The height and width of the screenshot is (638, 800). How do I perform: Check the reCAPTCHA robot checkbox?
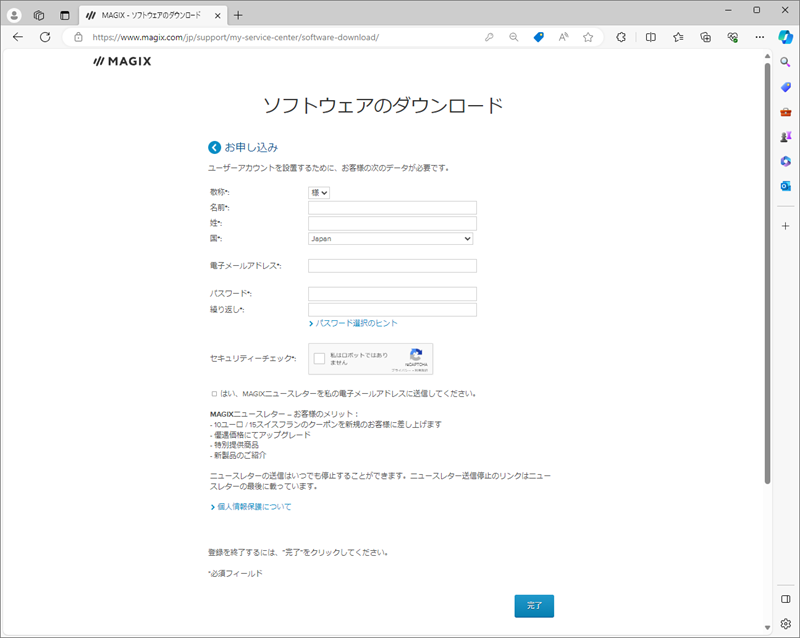click(319, 359)
